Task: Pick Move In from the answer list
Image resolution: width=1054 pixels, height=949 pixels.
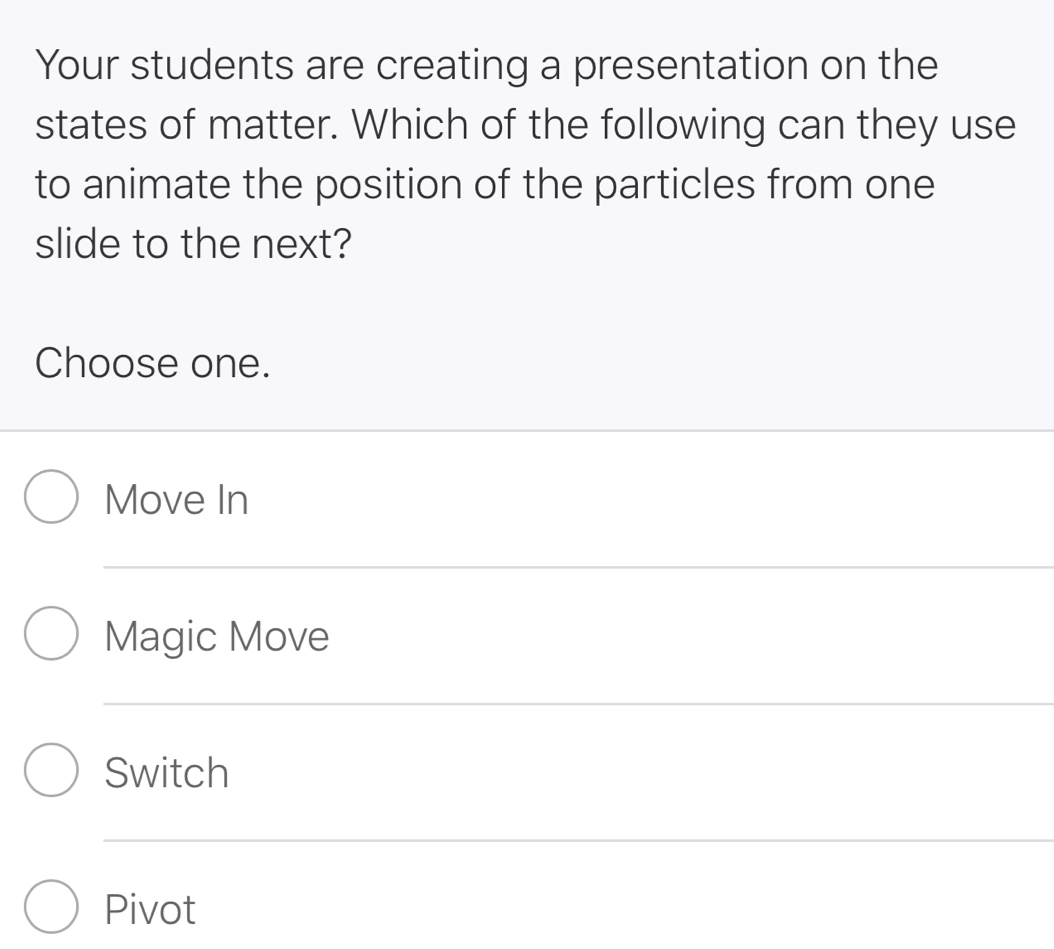Action: (x=176, y=499)
